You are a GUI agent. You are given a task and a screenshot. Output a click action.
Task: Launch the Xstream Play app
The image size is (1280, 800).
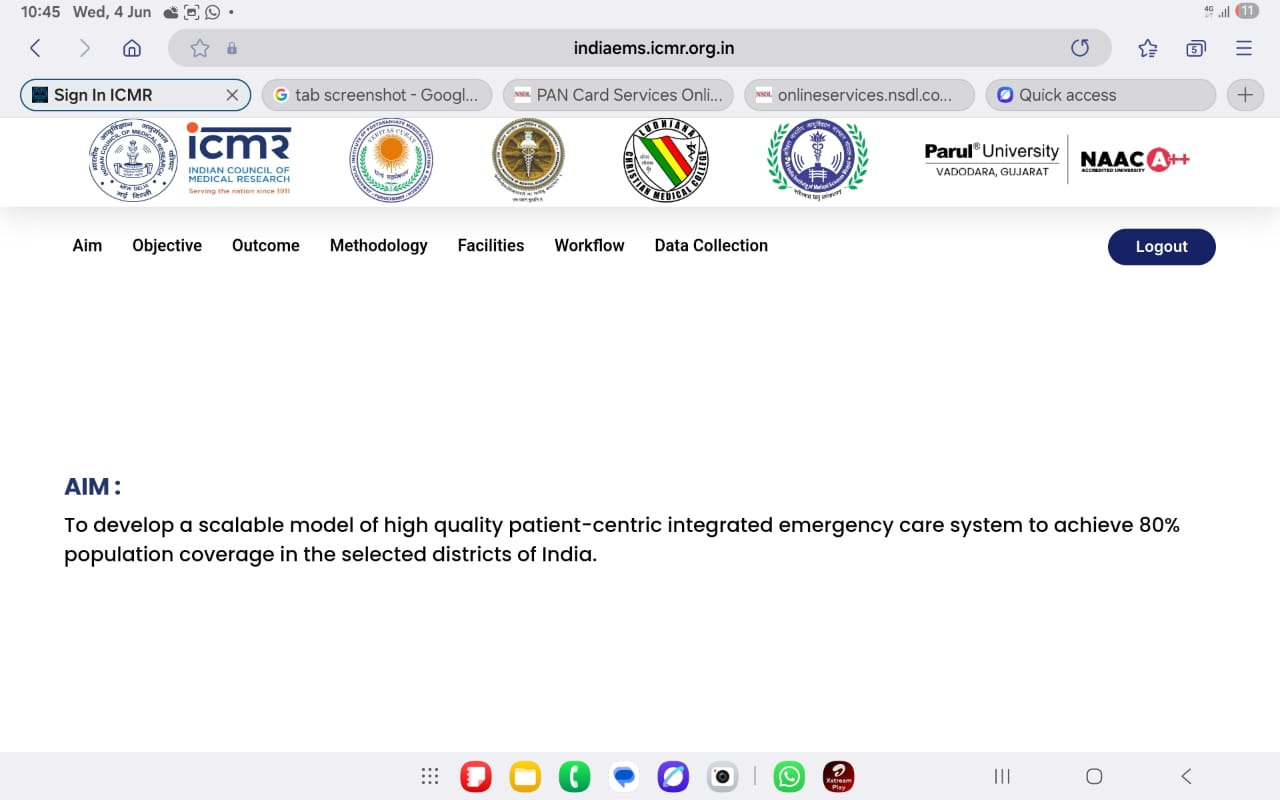(x=838, y=776)
